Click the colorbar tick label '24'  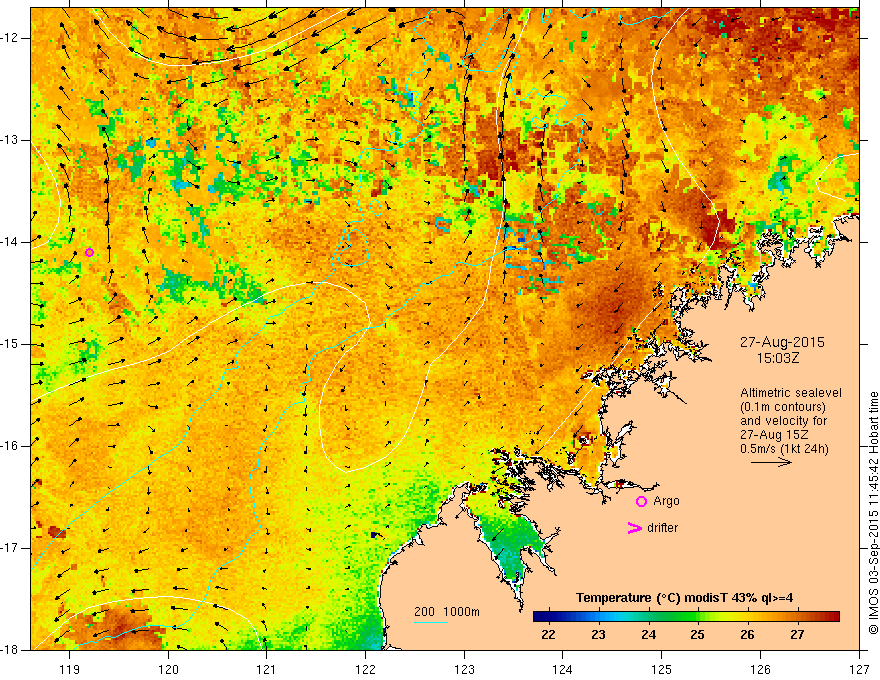point(648,635)
